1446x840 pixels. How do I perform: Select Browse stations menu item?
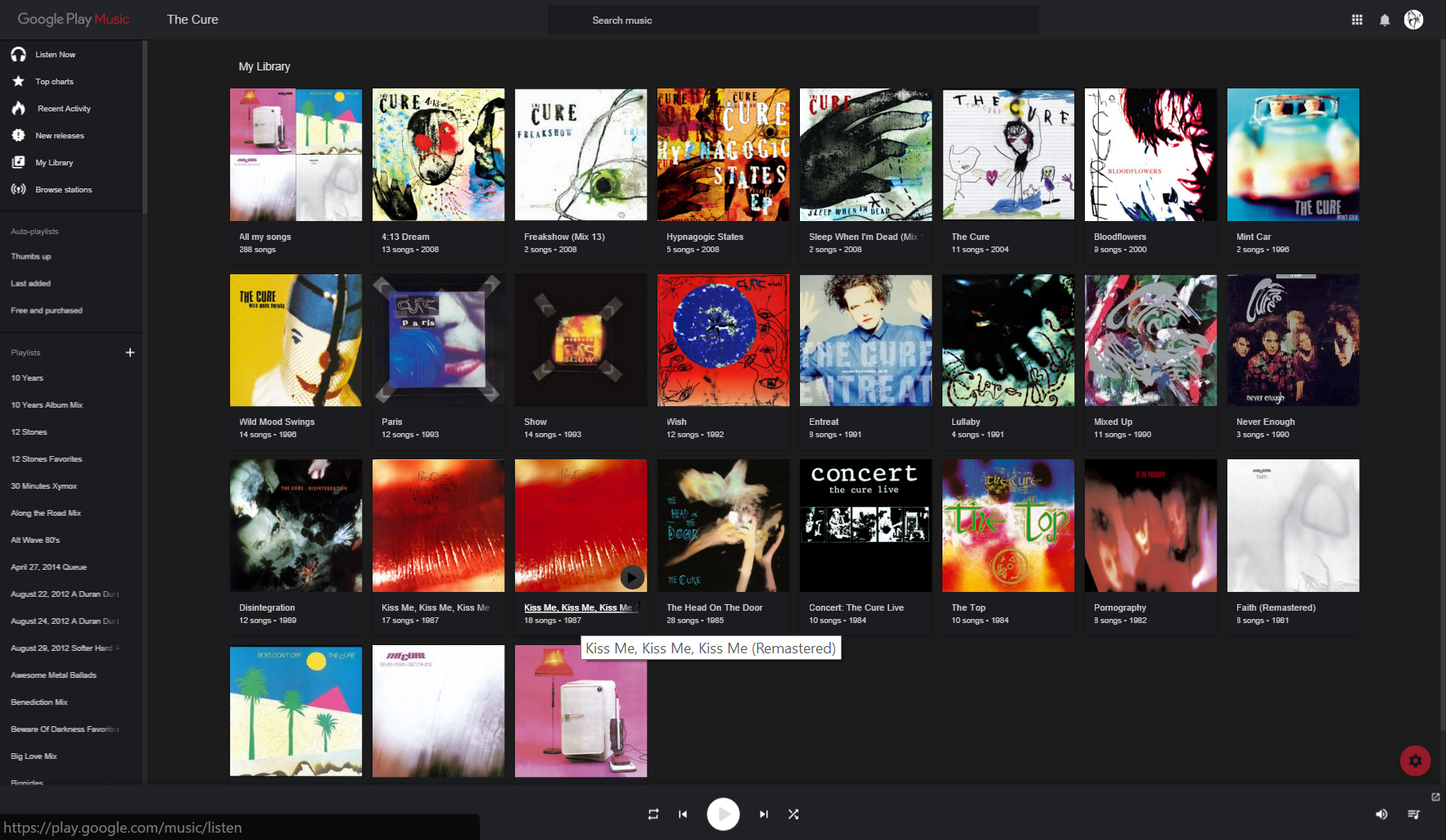tap(64, 190)
